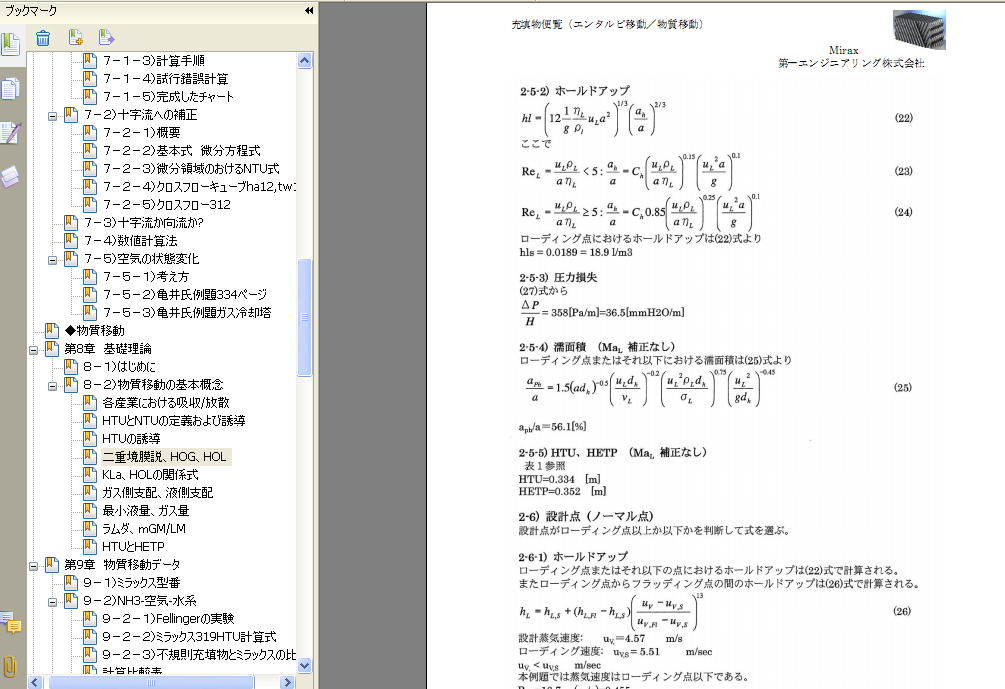Image resolution: width=1005 pixels, height=689 pixels.
Task: Click bookmark icon beside 7-5-1)考え方
Action: pyautogui.click(x=90, y=276)
